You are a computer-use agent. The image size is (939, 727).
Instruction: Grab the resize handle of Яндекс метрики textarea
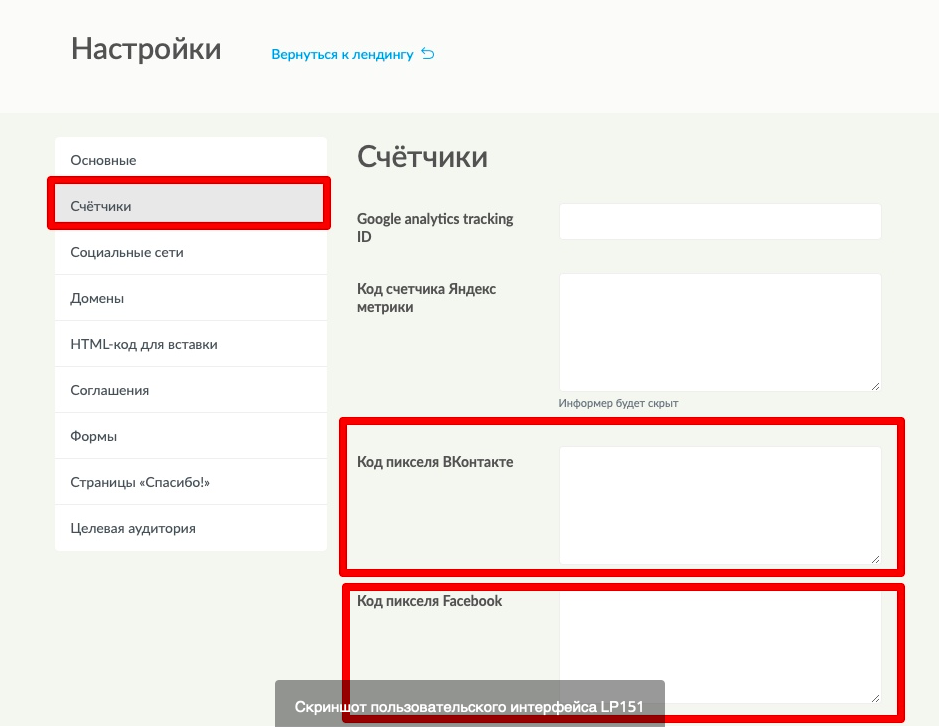pyautogui.click(x=876, y=386)
